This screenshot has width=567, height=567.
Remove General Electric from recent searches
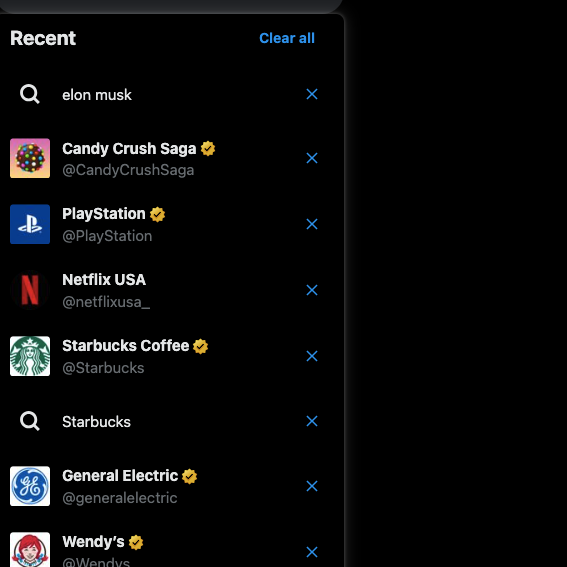point(312,486)
